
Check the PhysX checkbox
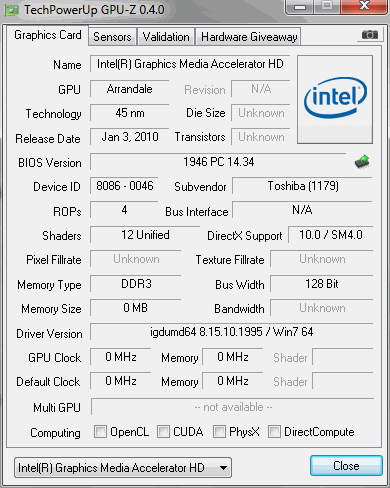(x=219, y=431)
